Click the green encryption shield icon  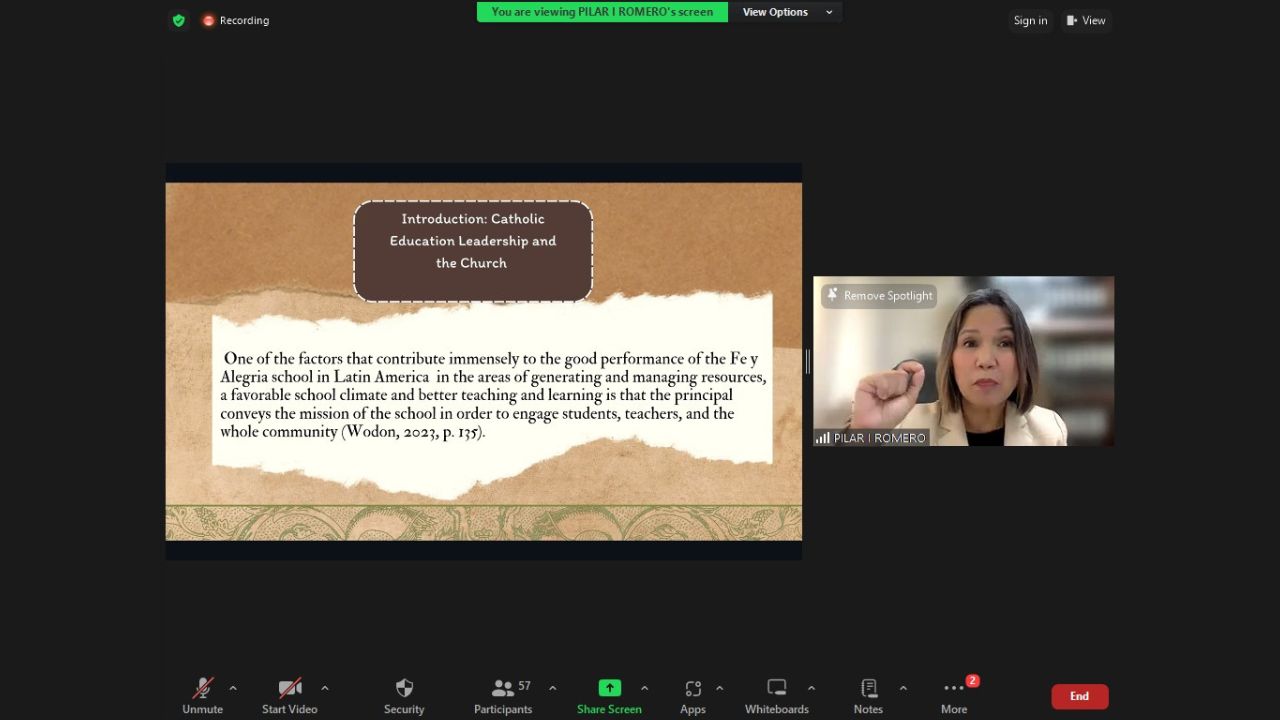click(x=179, y=20)
